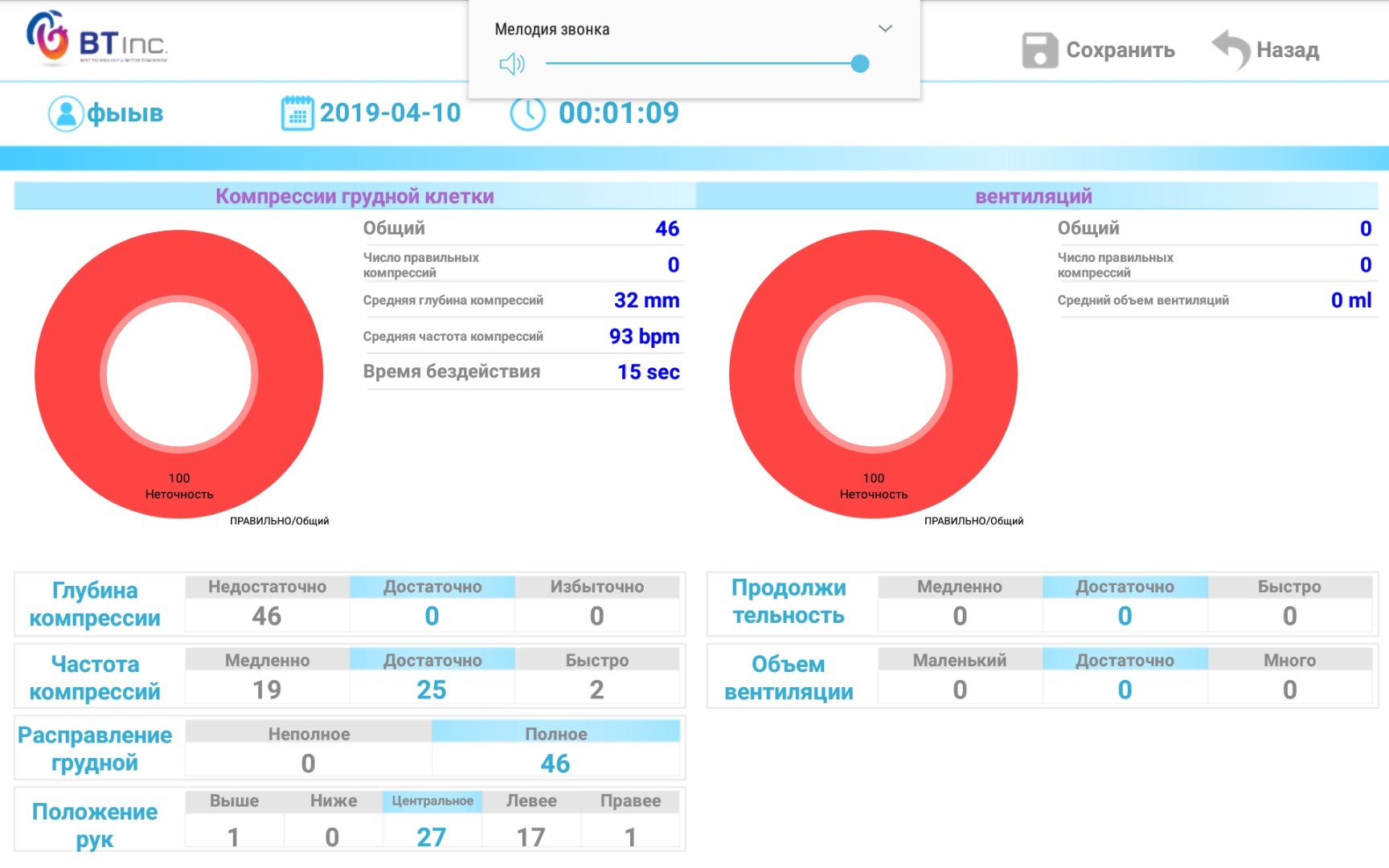The height and width of the screenshot is (868, 1389).
Task: Click the BT Inc logo
Action: click(96, 39)
